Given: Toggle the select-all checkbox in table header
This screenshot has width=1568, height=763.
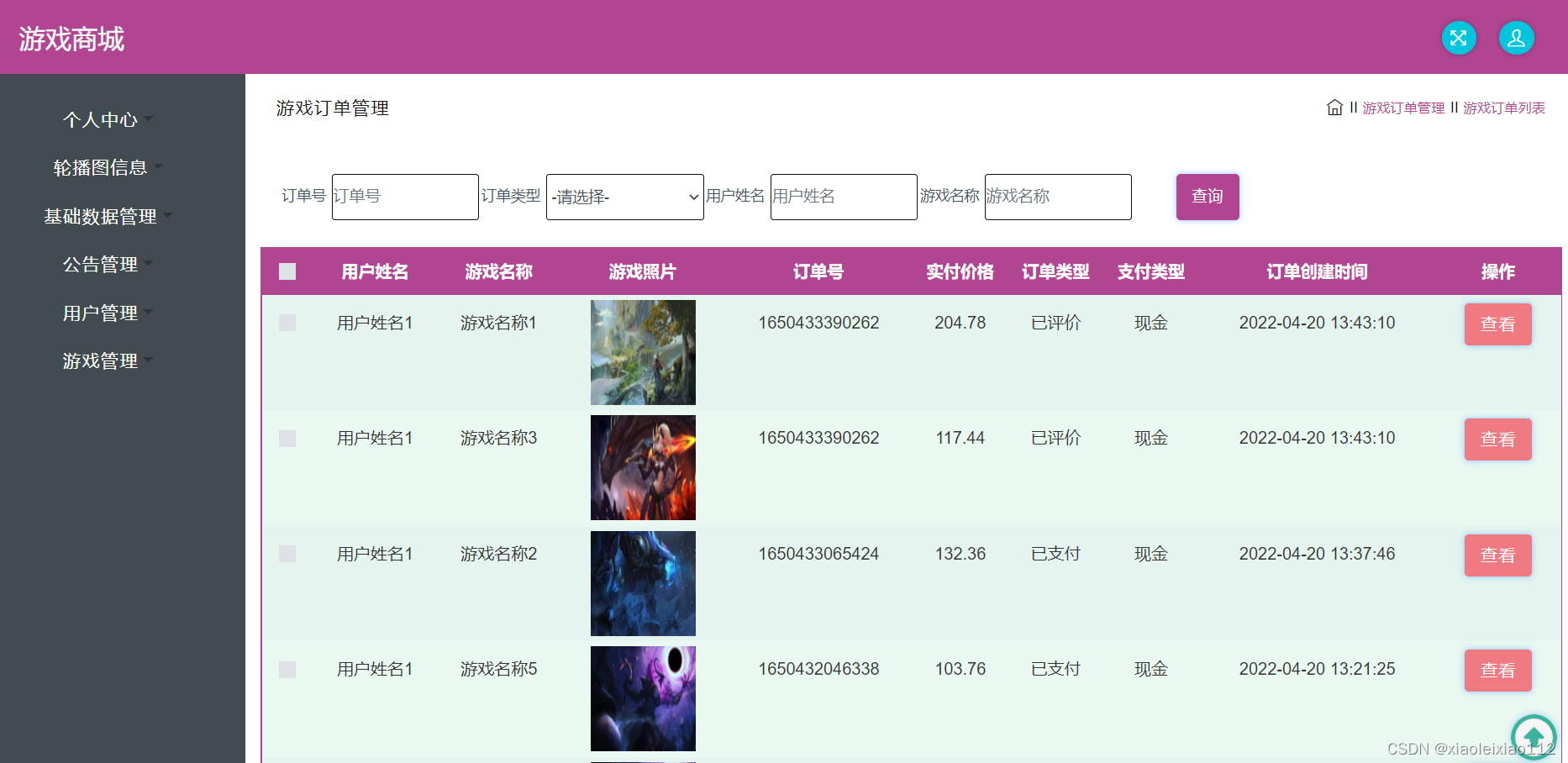Looking at the screenshot, I should pyautogui.click(x=287, y=271).
